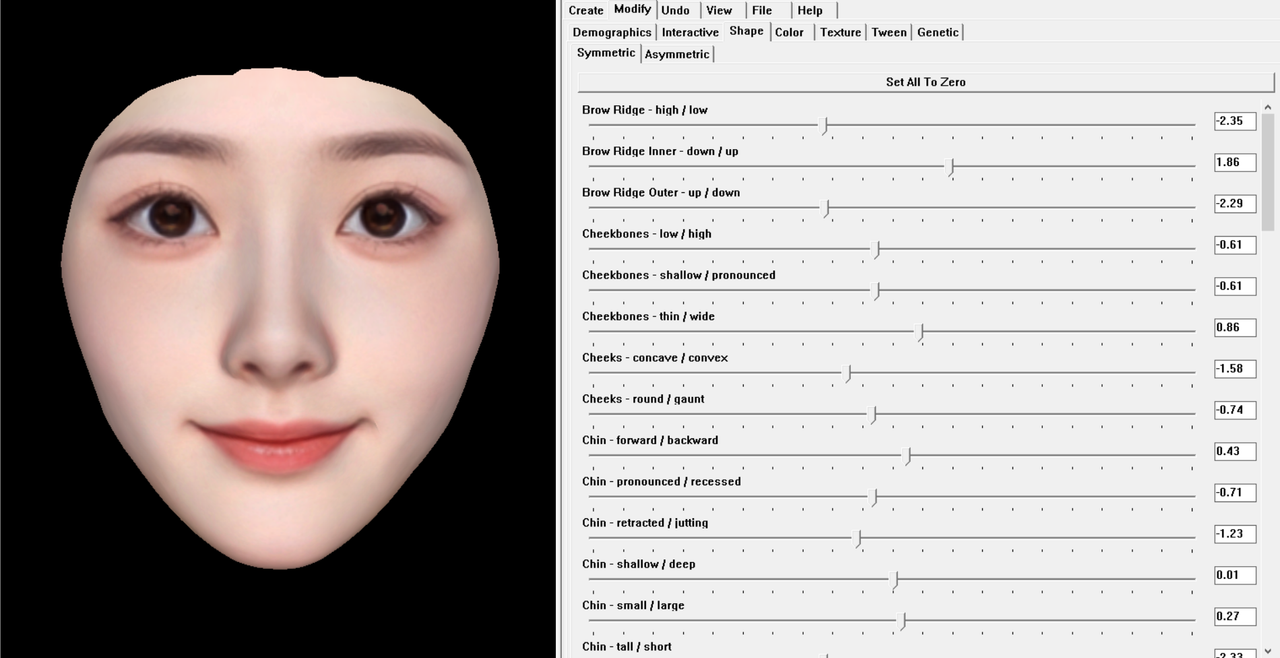Click the scrollbar down arrow
The height and width of the screenshot is (658, 1280).
pos(1268,650)
